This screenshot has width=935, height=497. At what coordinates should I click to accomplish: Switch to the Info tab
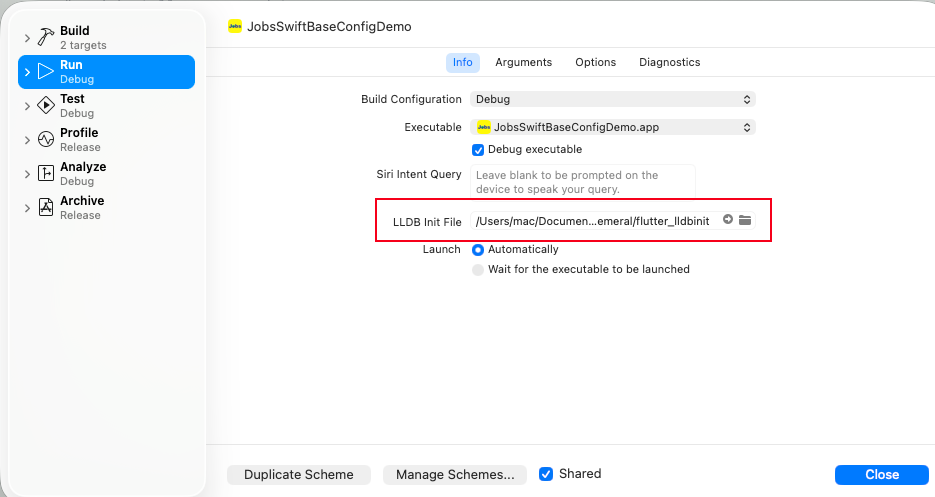463,62
